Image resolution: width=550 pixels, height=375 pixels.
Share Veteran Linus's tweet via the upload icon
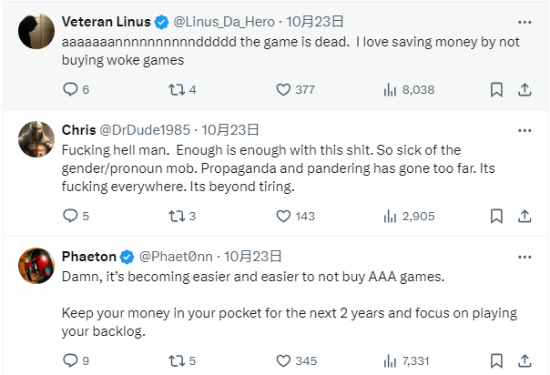[524, 89]
